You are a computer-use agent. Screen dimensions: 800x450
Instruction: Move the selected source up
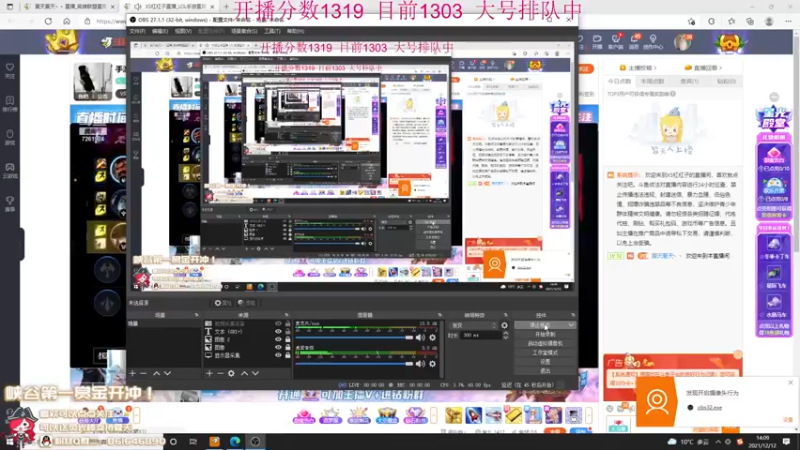pos(244,373)
